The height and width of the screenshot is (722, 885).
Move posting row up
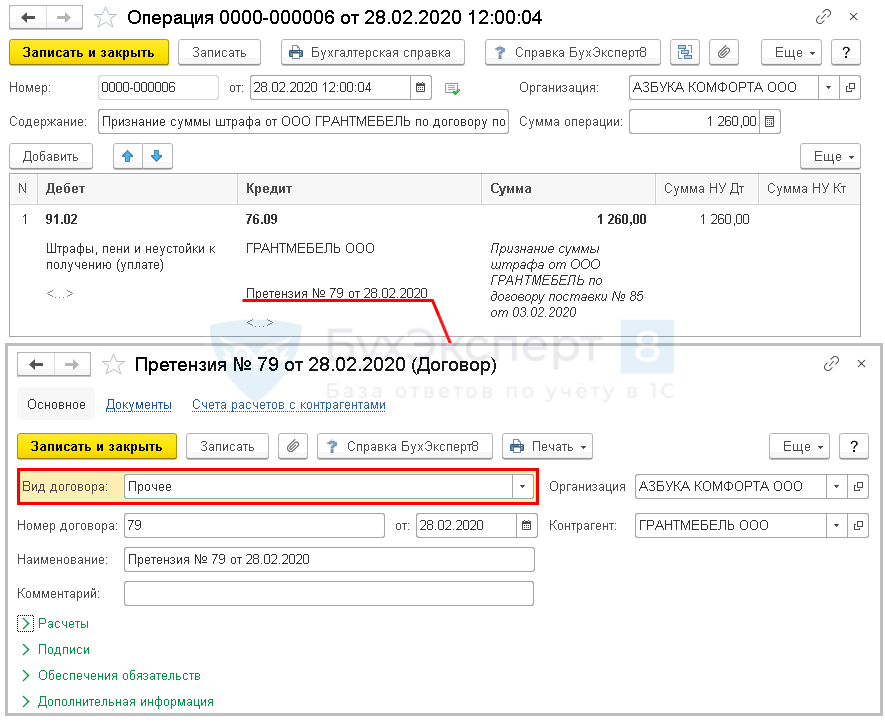click(x=128, y=156)
